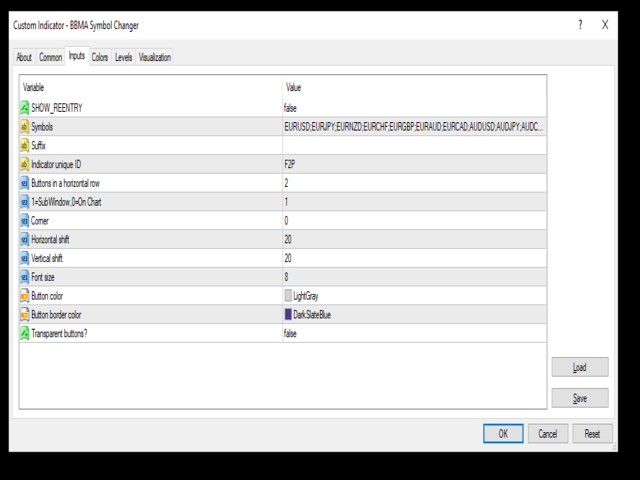640x480 pixels.
Task: Click the Transparent buttons? boolean icon
Action: [x=25, y=333]
